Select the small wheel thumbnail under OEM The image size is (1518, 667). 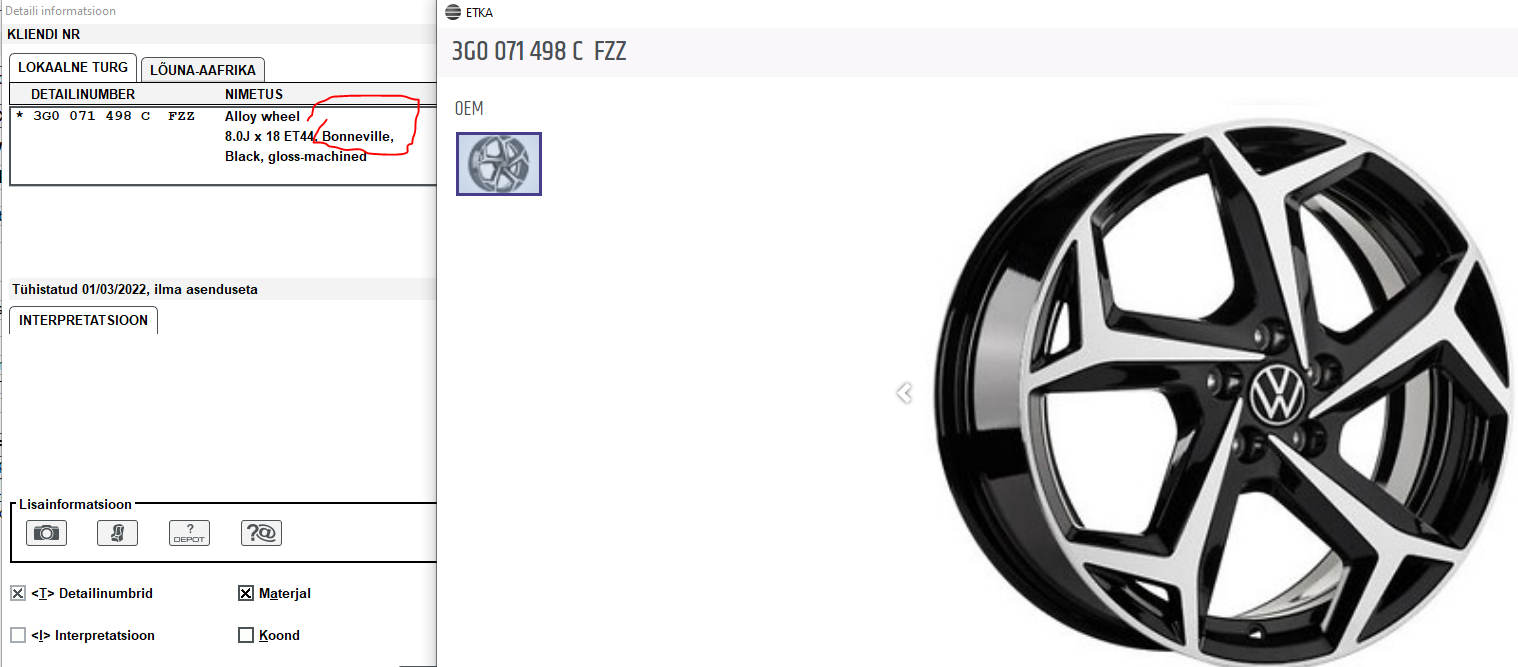click(x=499, y=164)
